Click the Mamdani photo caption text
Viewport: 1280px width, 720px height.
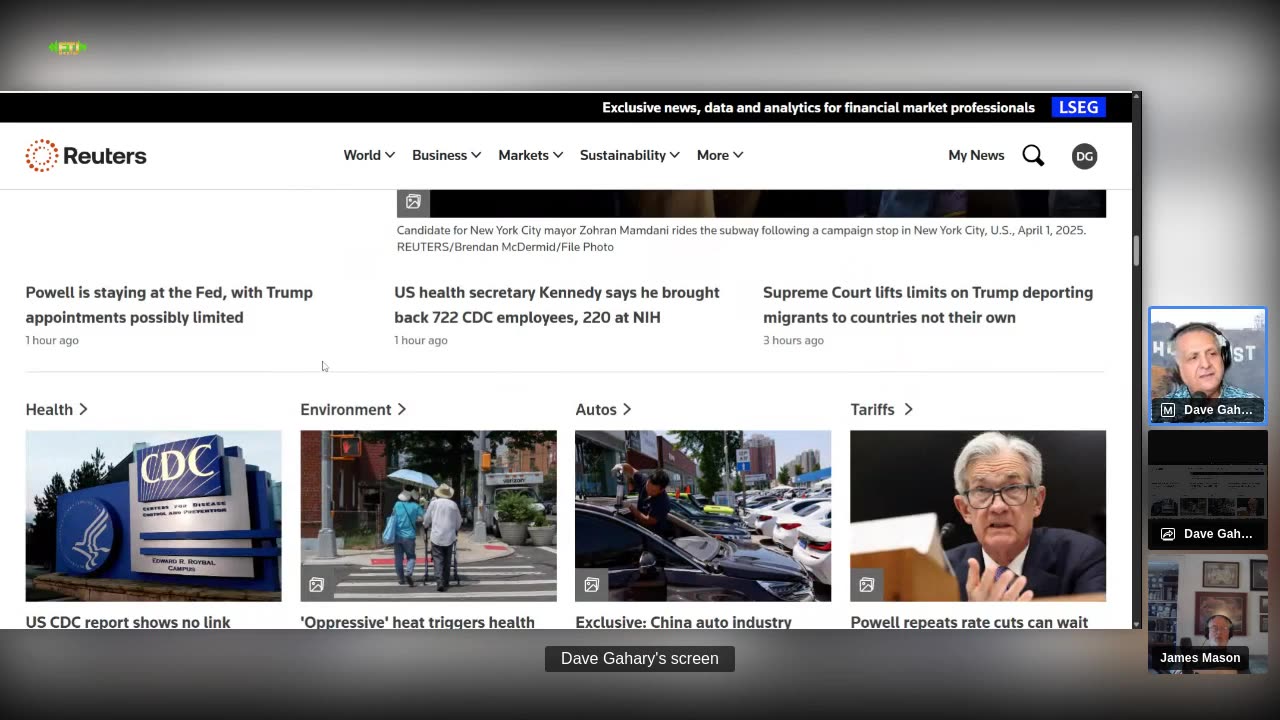tap(741, 238)
